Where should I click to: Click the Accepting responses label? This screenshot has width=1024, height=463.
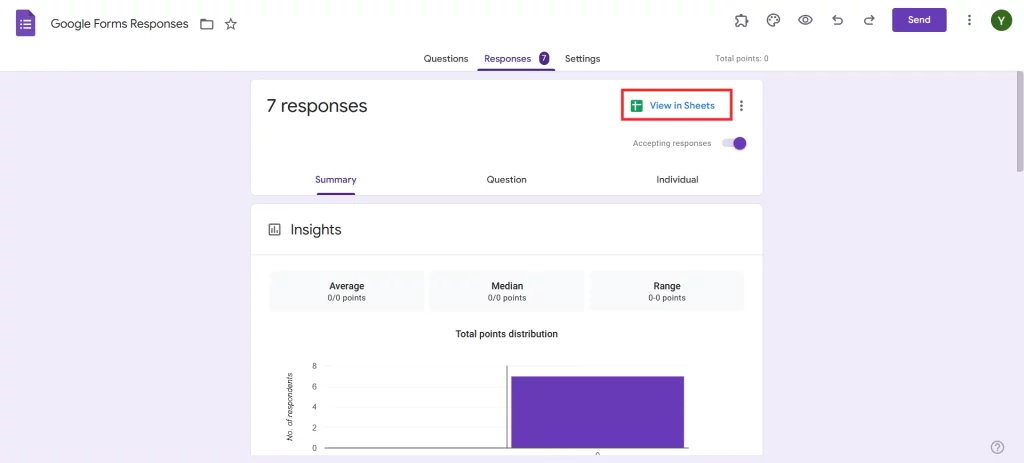[672, 144]
